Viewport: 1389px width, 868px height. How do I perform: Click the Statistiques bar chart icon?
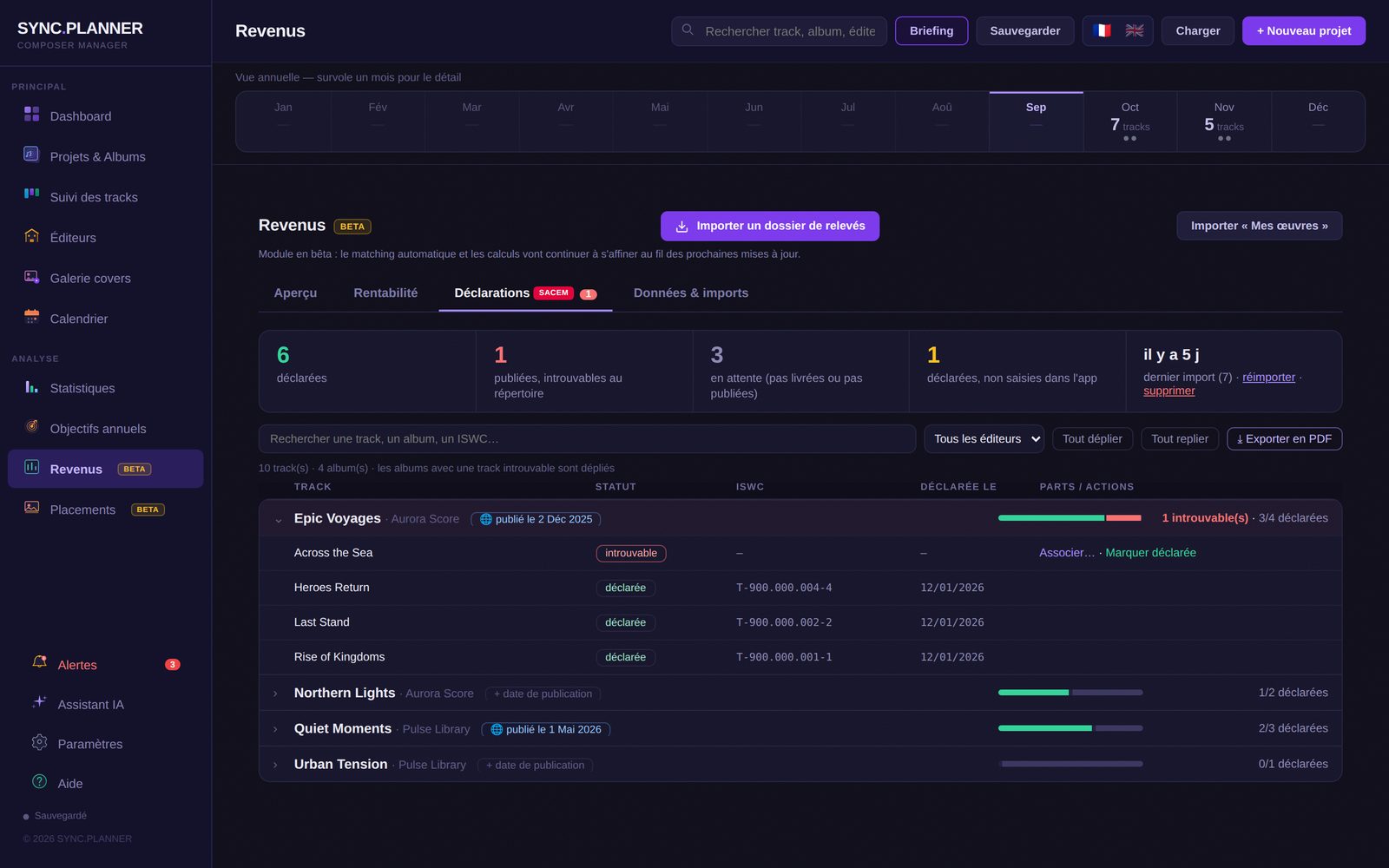point(32,386)
